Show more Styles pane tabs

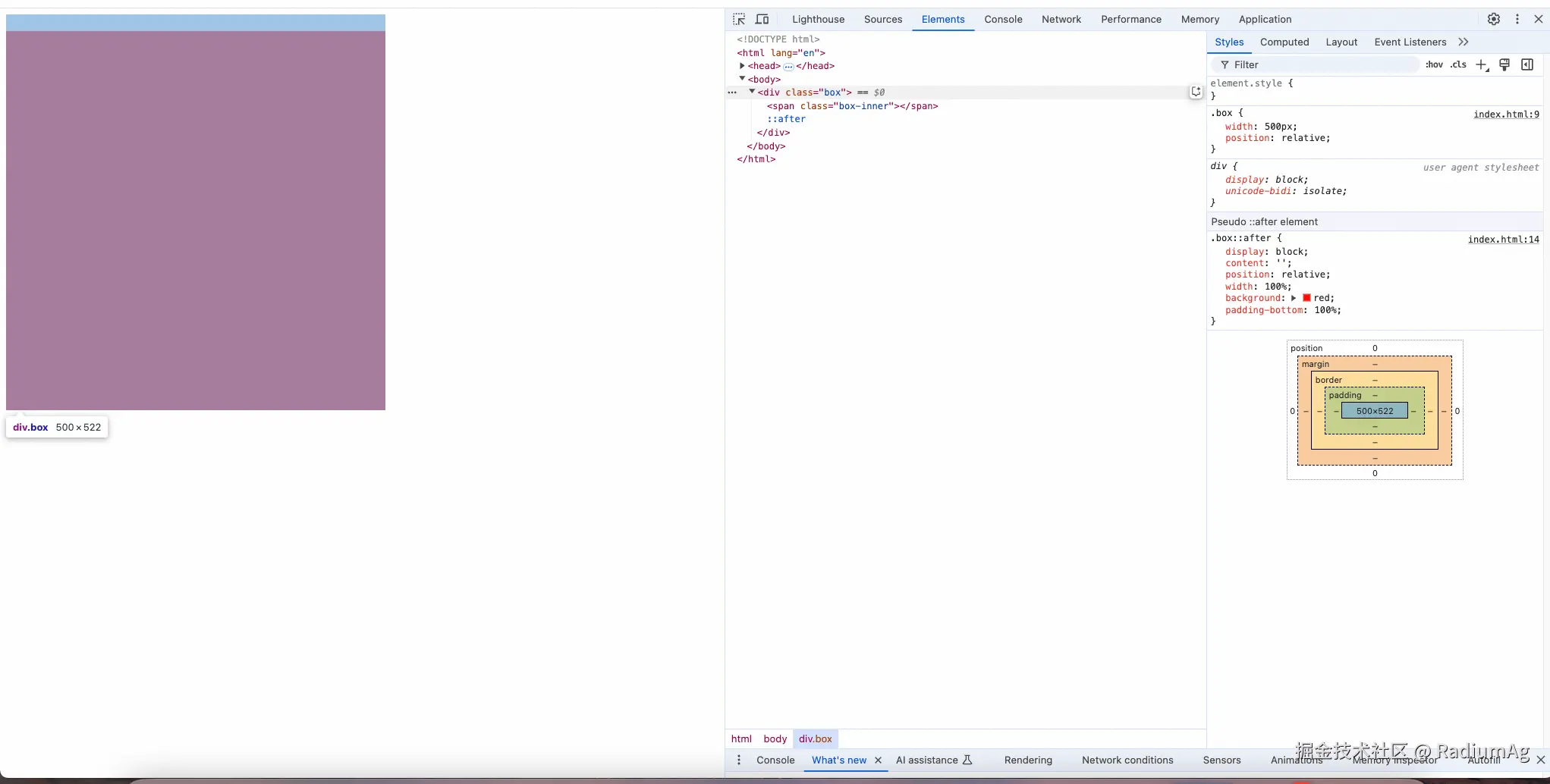click(1464, 42)
